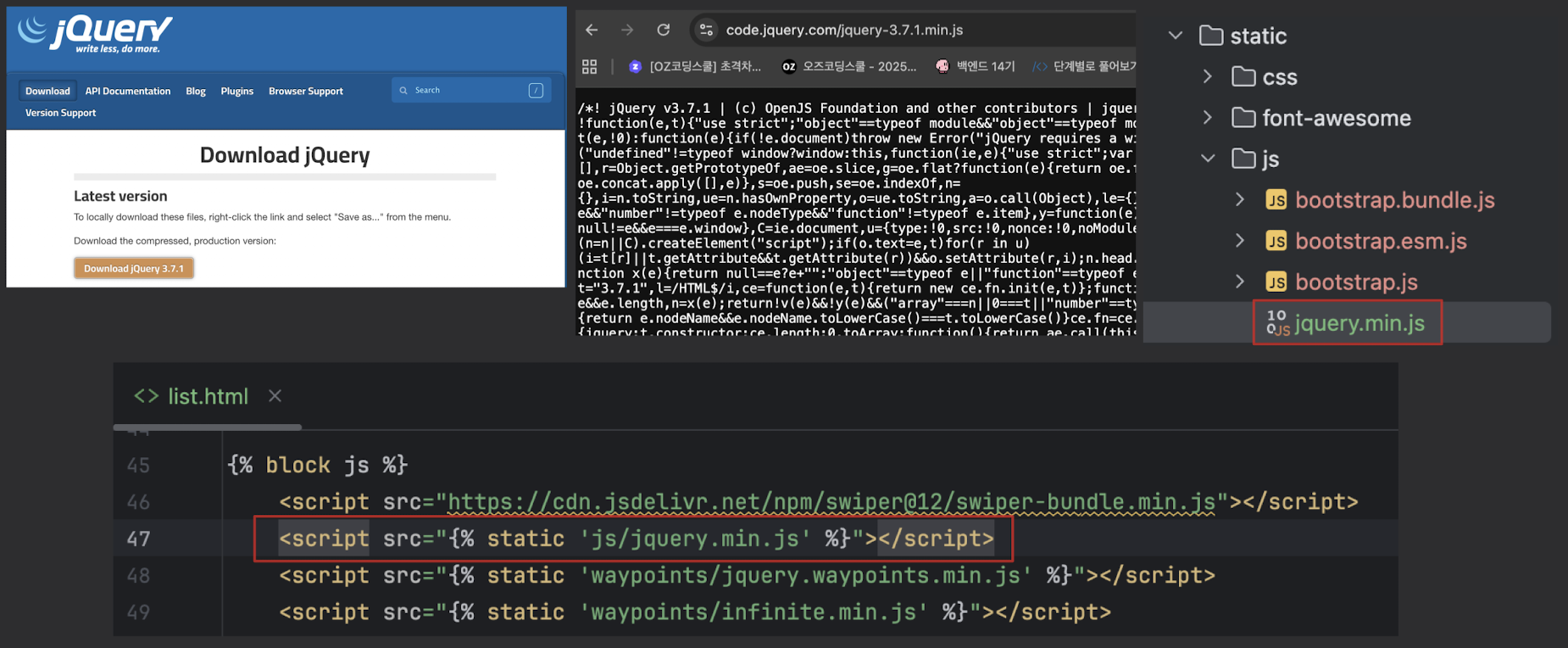This screenshot has width=1568, height=648.
Task: Switch to the list.html editor tab
Action: point(208,396)
